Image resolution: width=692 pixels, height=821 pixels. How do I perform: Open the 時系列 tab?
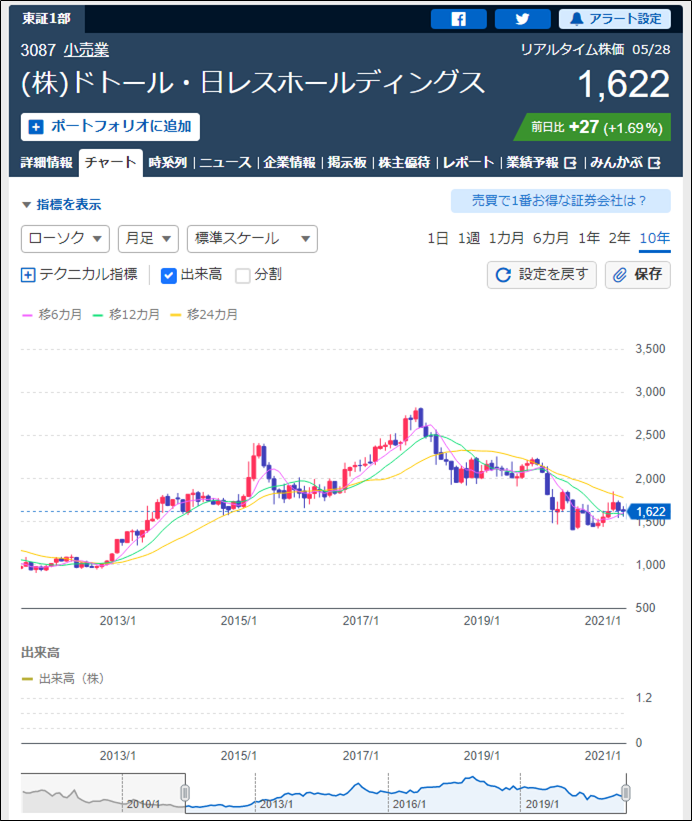pos(168,162)
